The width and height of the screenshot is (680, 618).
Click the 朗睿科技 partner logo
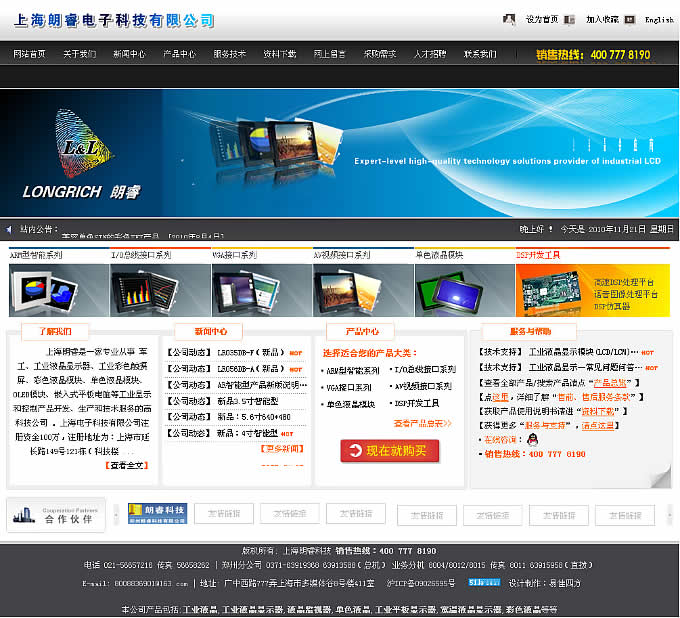tap(158, 514)
